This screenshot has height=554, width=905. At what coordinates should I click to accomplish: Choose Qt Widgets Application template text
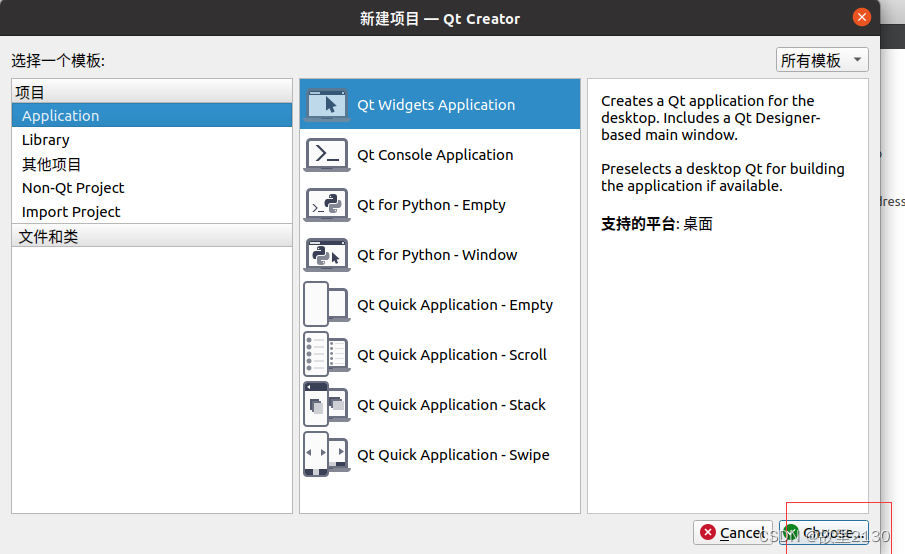436,105
